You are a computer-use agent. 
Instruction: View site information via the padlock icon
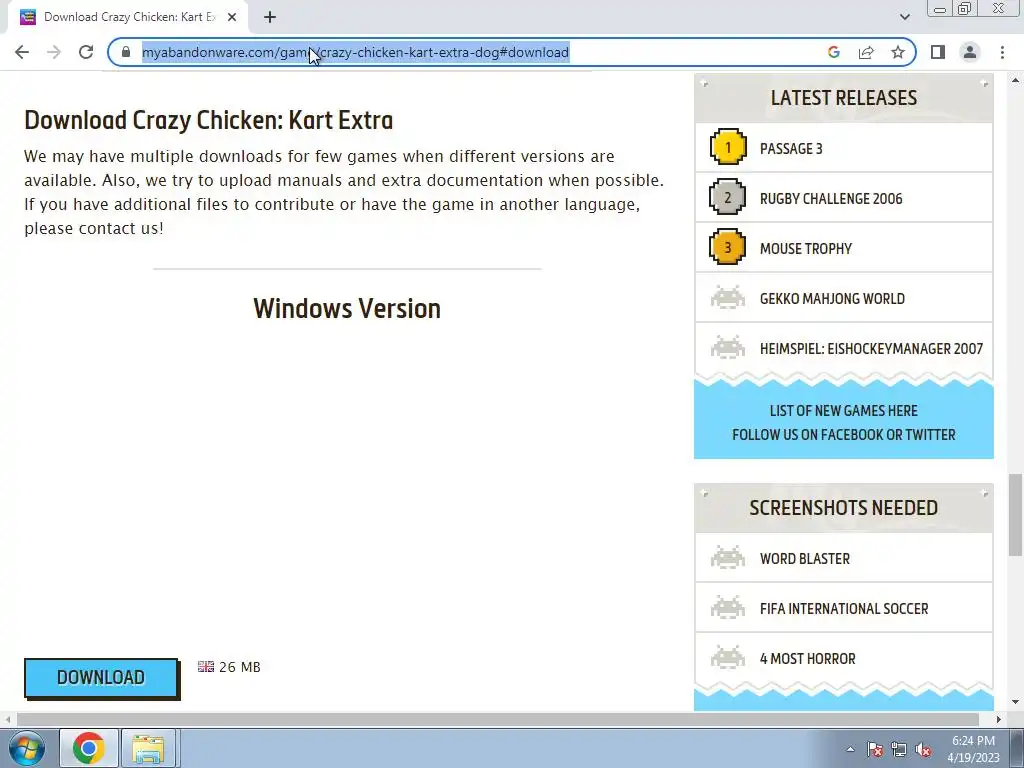tap(126, 52)
